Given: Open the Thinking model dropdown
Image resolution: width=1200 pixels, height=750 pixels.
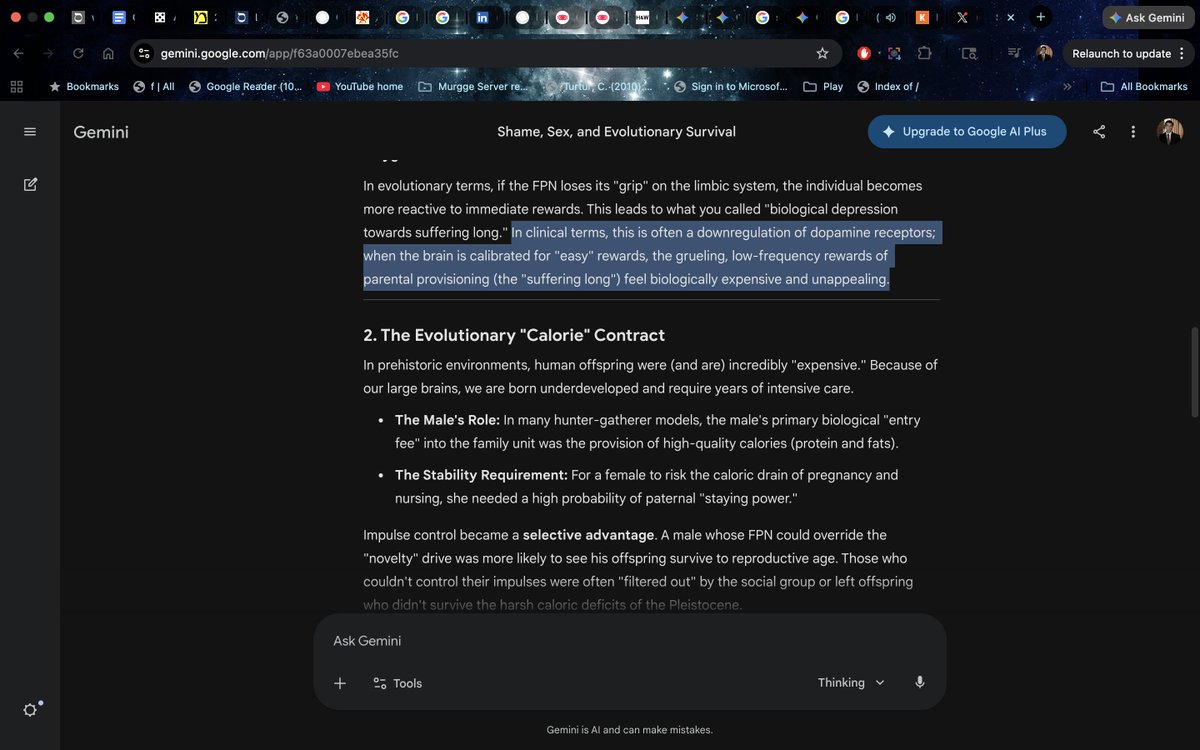Looking at the screenshot, I should (851, 683).
